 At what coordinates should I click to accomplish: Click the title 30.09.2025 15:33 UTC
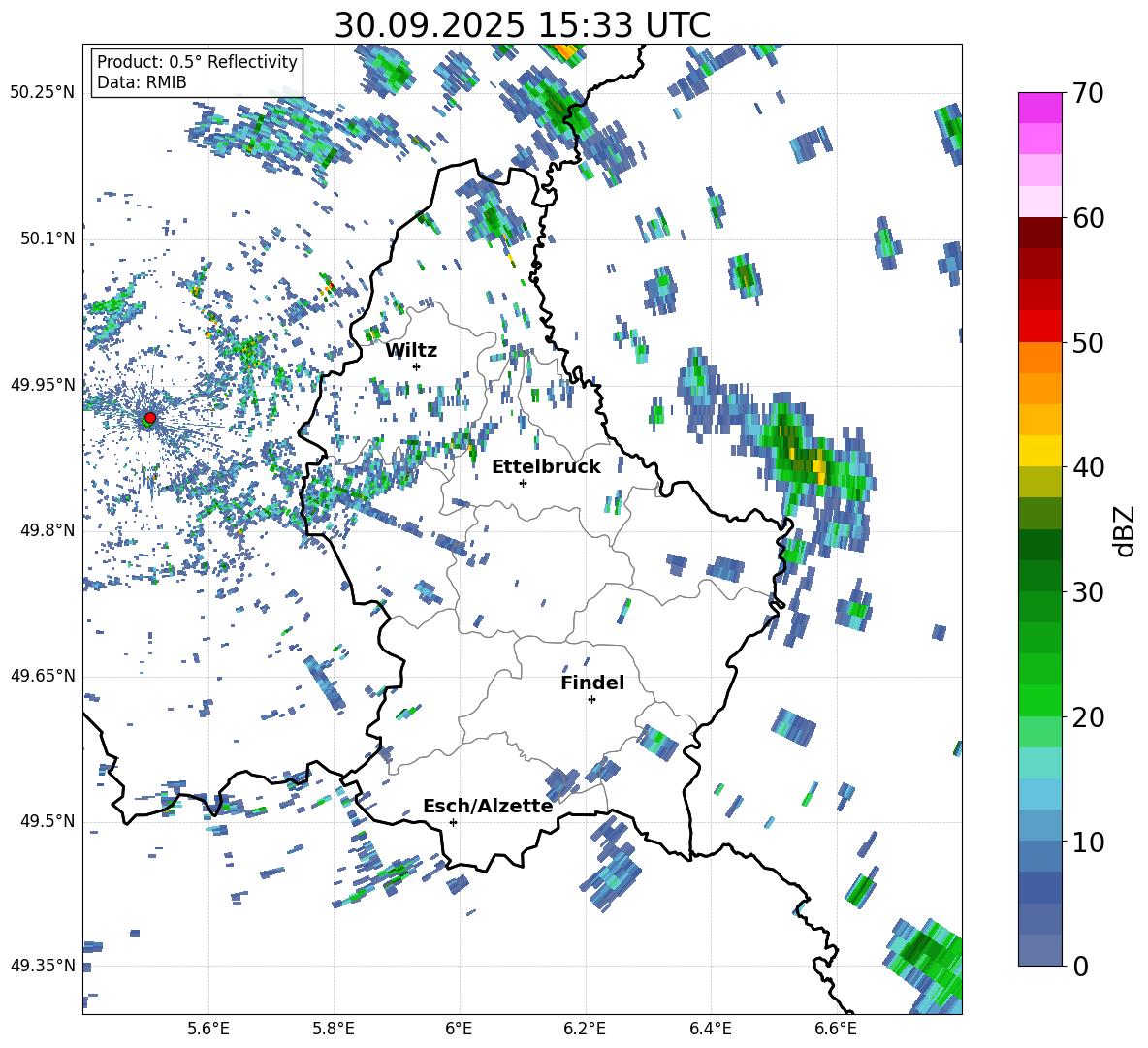coord(522,25)
